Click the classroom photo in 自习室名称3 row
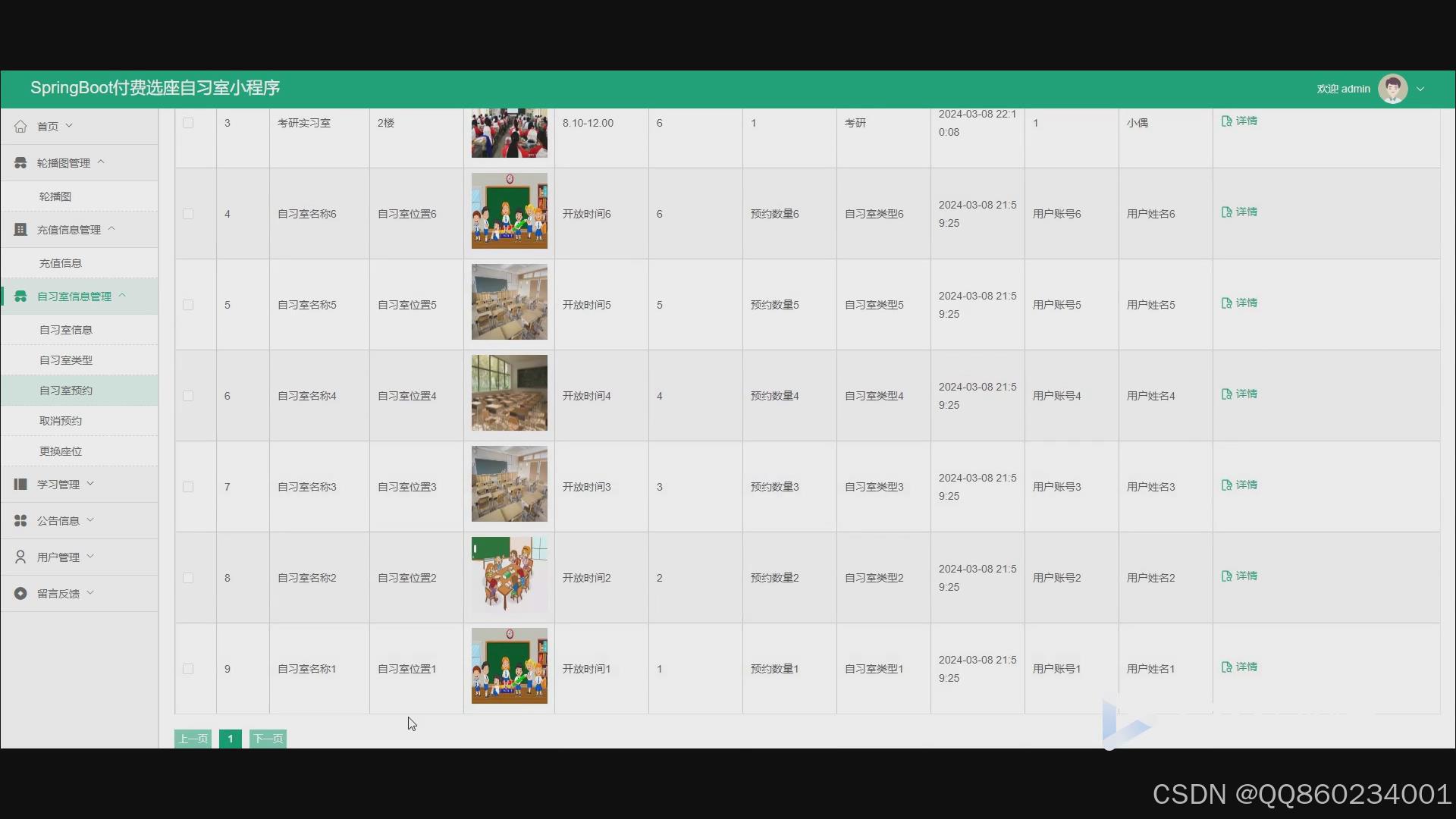 [510, 484]
